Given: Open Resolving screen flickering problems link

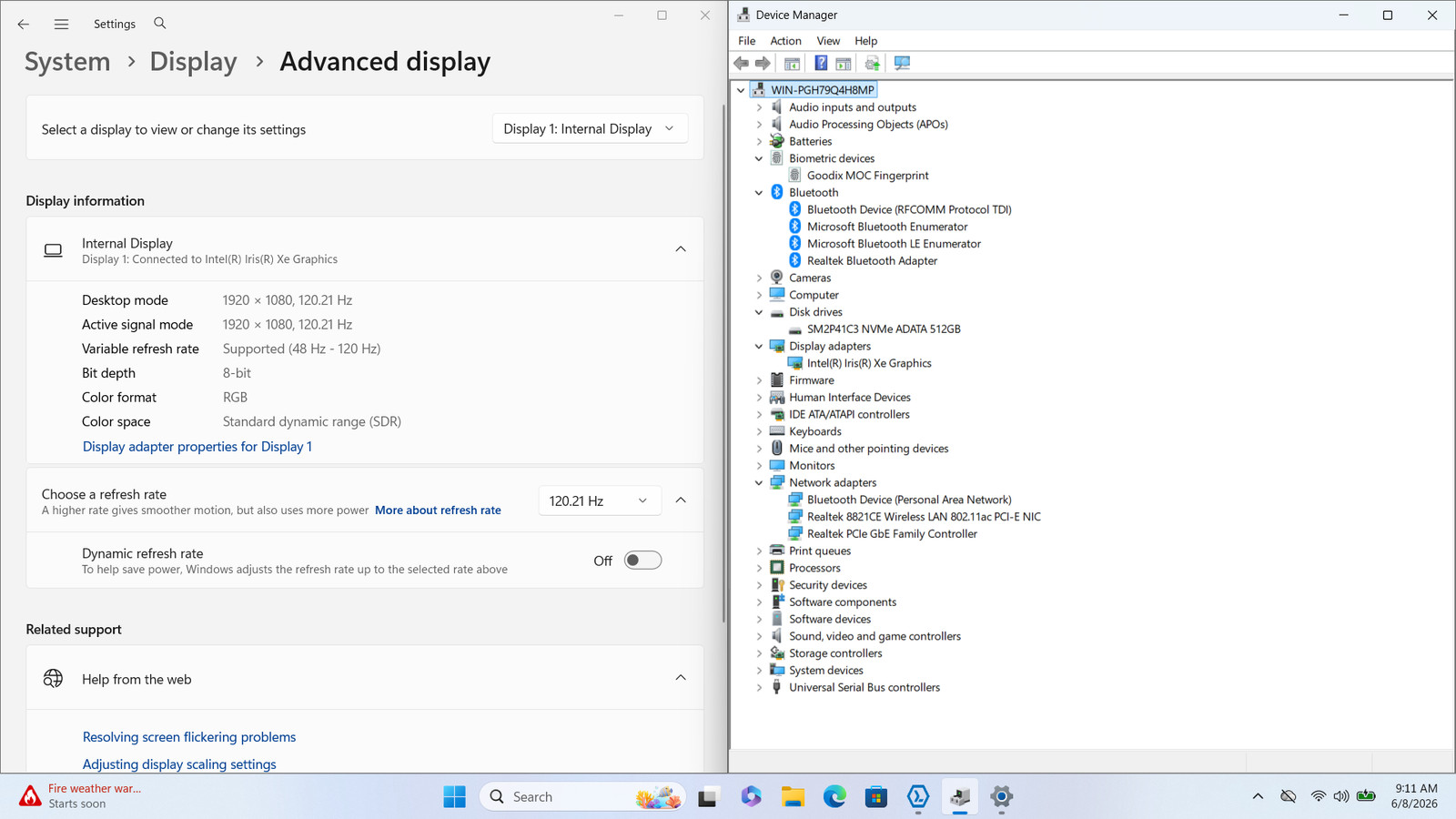Looking at the screenshot, I should (x=189, y=737).
